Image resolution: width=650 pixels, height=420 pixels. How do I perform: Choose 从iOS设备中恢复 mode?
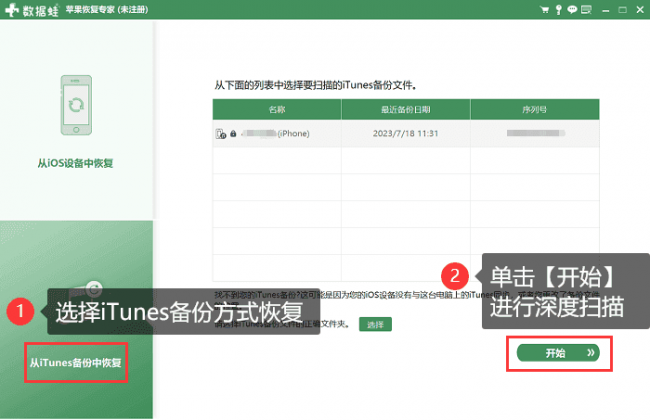pyautogui.click(x=75, y=163)
